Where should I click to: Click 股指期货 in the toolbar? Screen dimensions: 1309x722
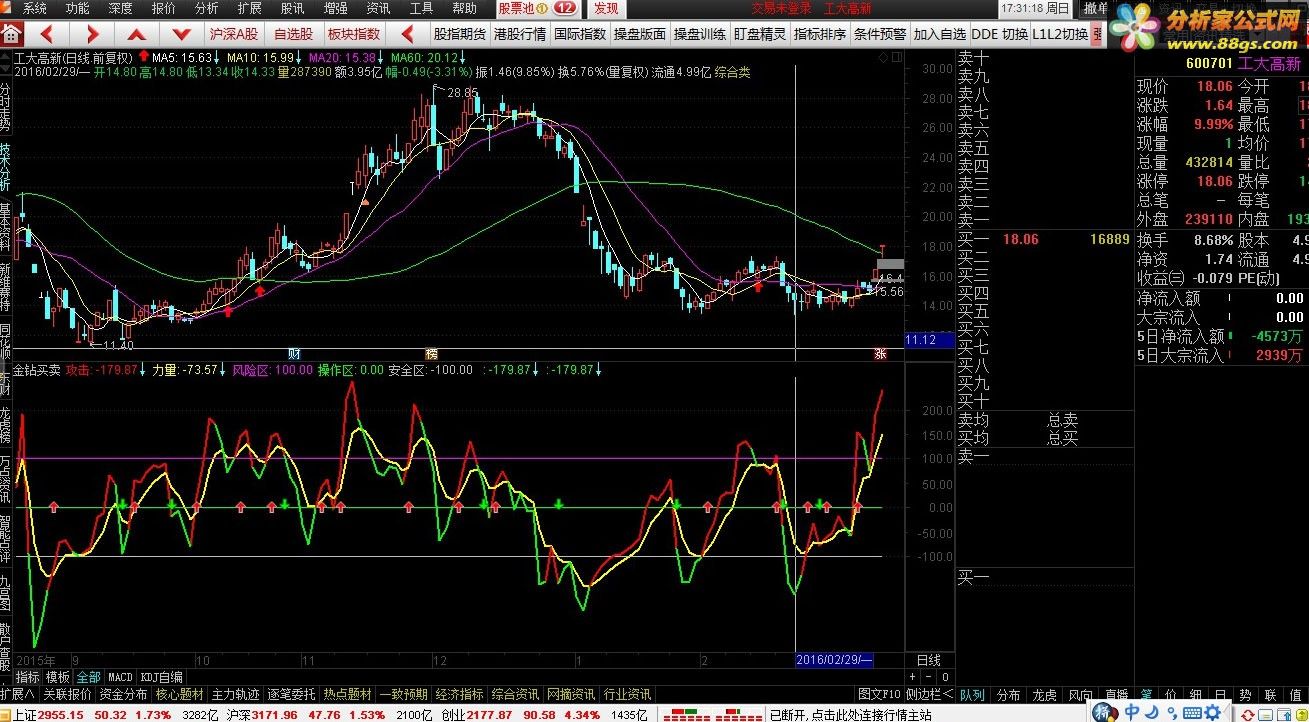click(460, 34)
